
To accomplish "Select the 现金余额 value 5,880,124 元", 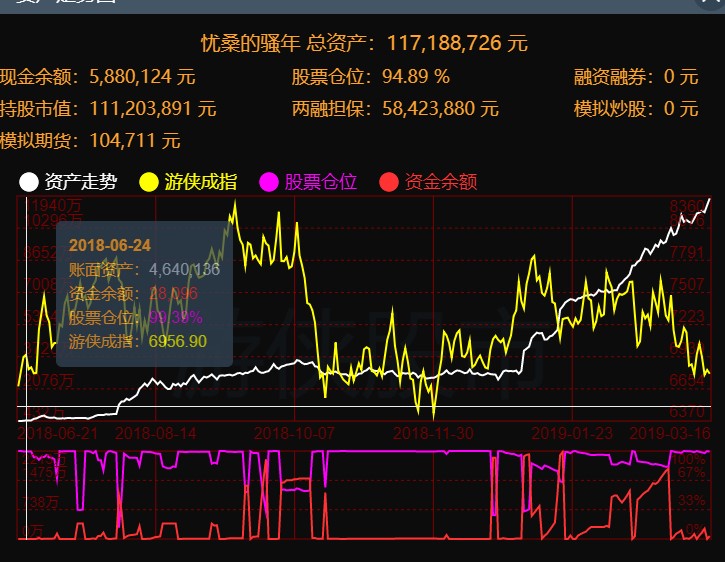I will [143, 76].
